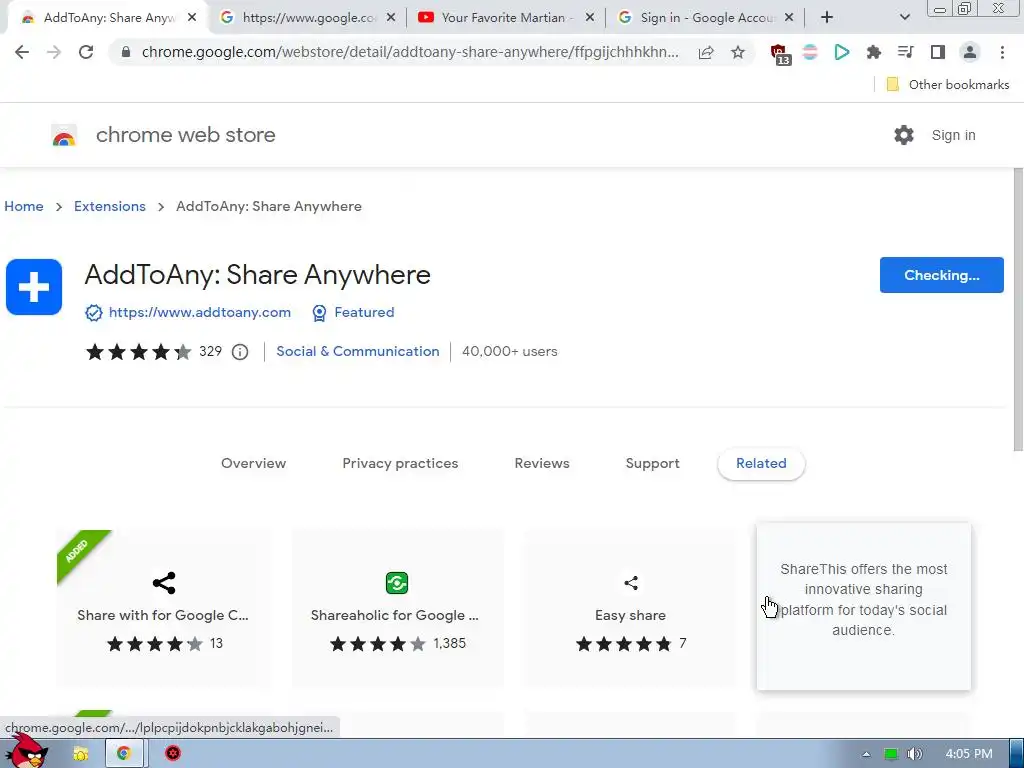Click the Share with for Google share icon
Image resolution: width=1024 pixels, height=768 pixels.
coord(164,583)
